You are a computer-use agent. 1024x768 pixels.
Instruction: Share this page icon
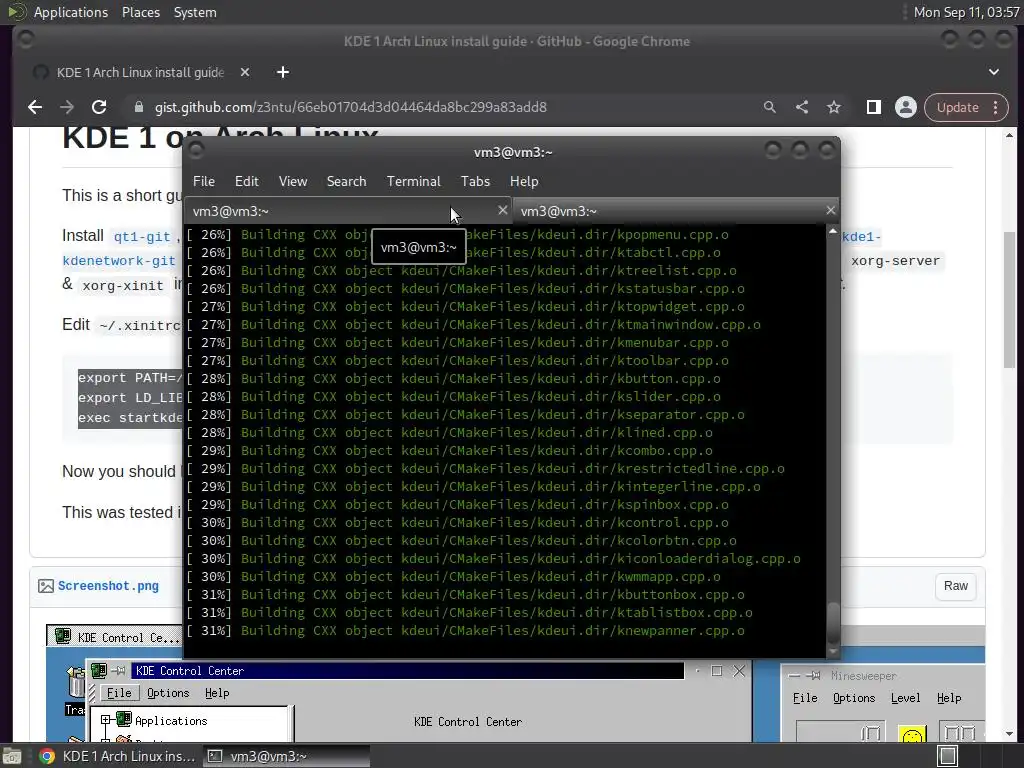tap(802, 107)
